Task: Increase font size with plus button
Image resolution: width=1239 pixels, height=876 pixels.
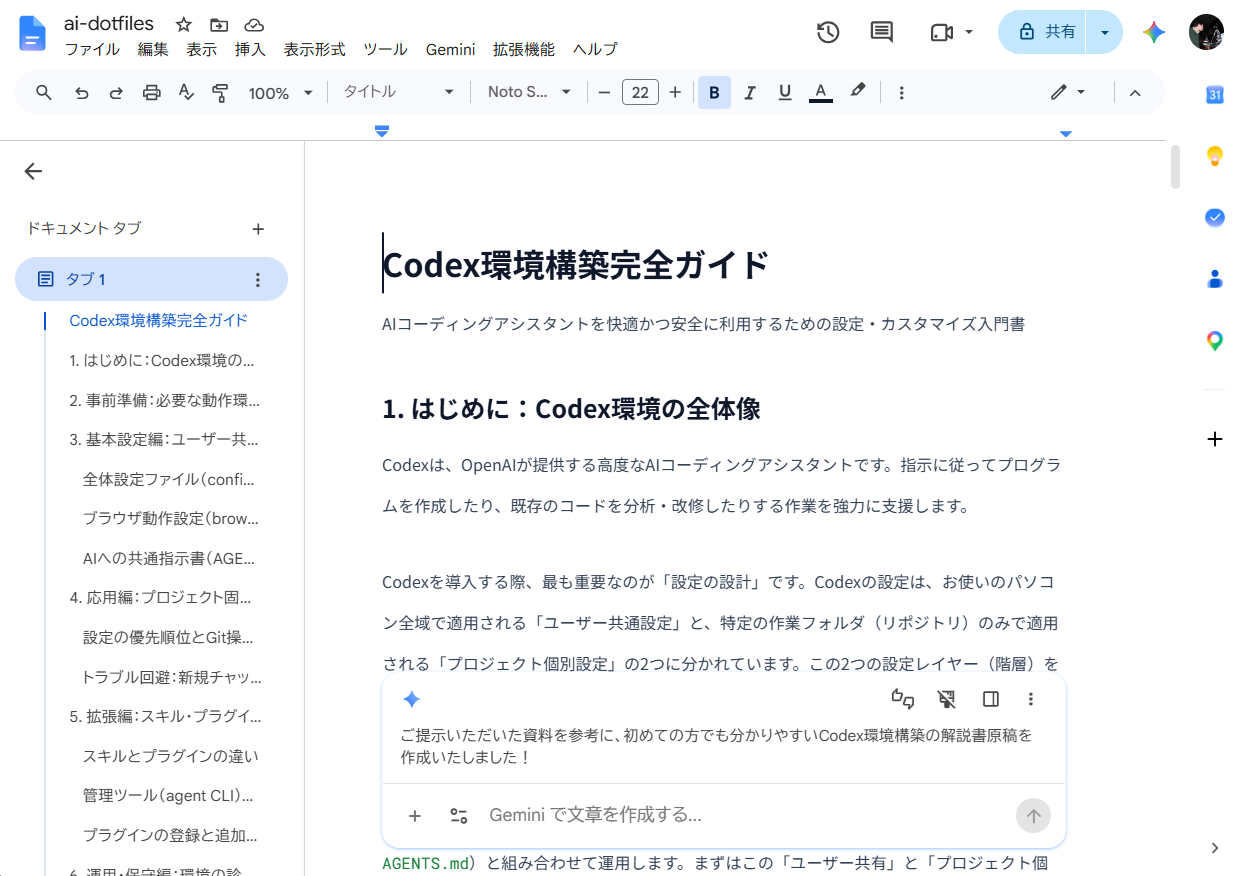Action: 675,92
